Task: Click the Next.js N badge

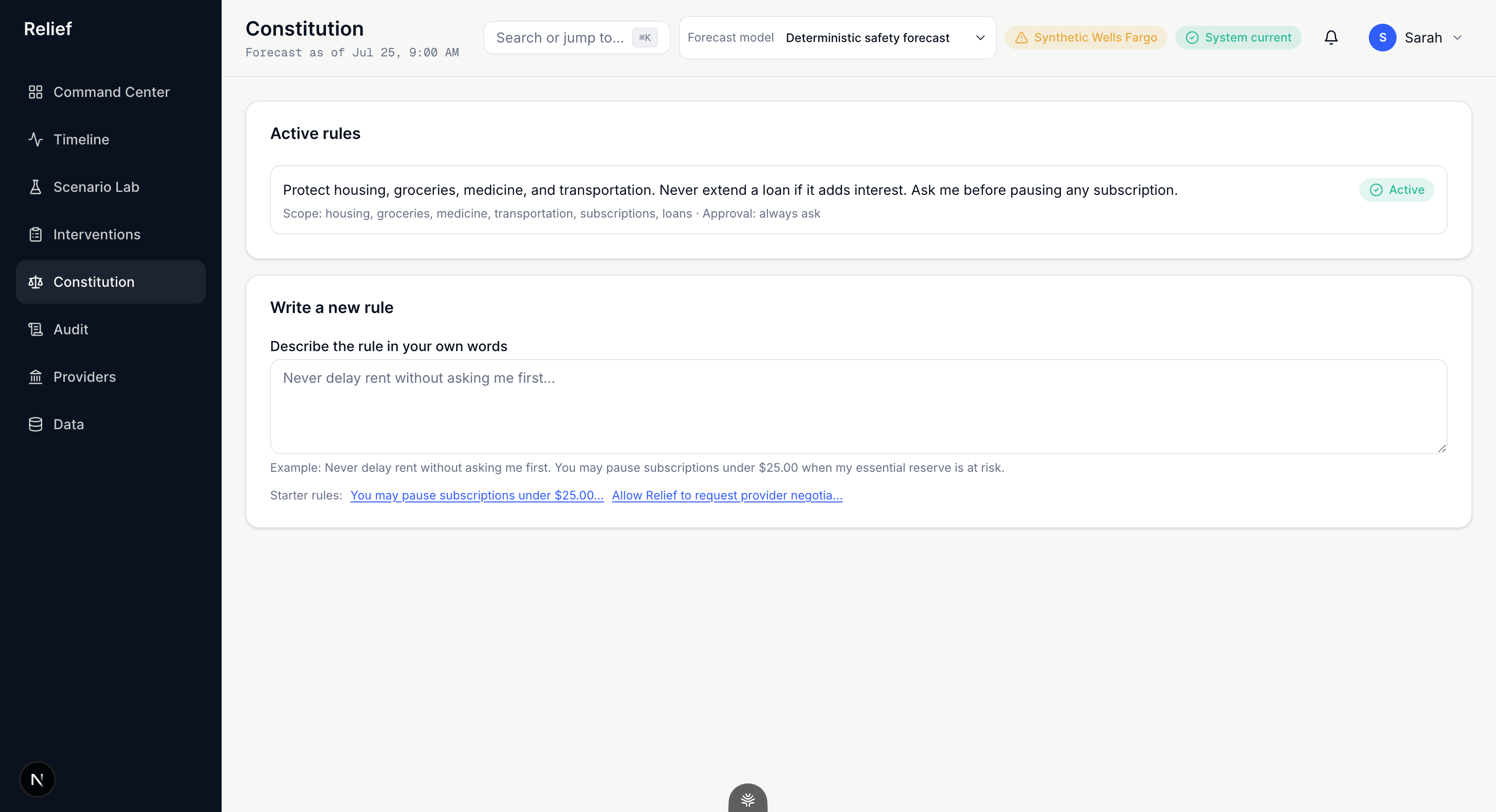Action: point(37,779)
